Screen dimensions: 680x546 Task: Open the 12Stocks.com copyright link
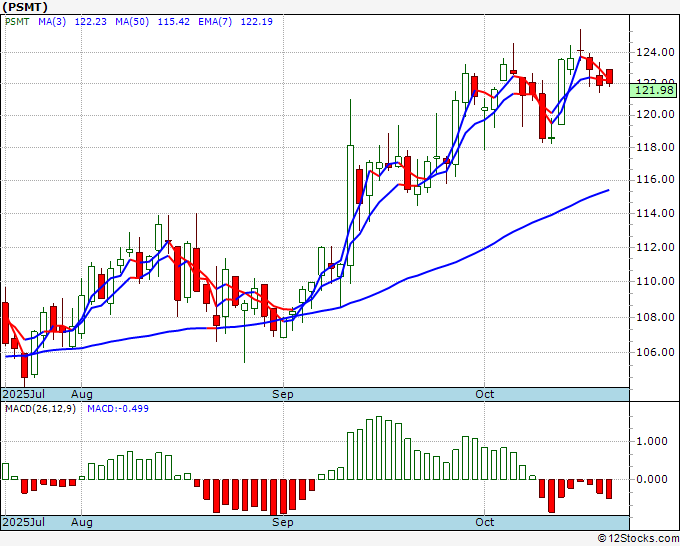[x=638, y=539]
